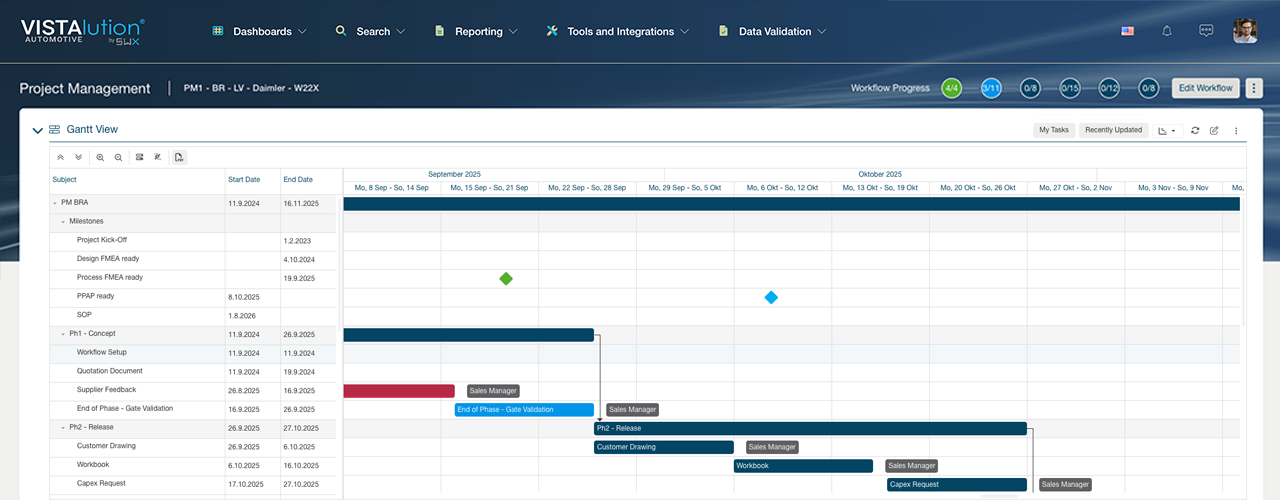Zoom out the Gantt chart timeline
Viewport: 1280px width, 500px height.
coord(119,157)
